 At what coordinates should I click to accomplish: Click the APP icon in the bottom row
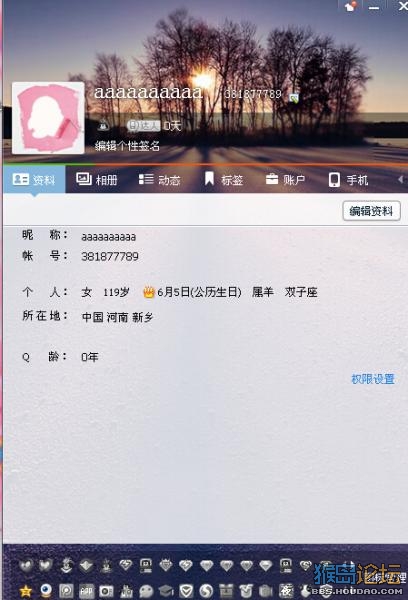86,591
